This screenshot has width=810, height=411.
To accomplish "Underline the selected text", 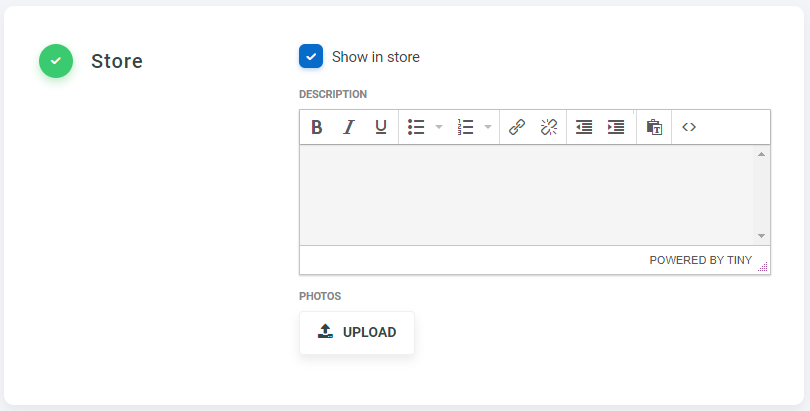I will coord(380,127).
